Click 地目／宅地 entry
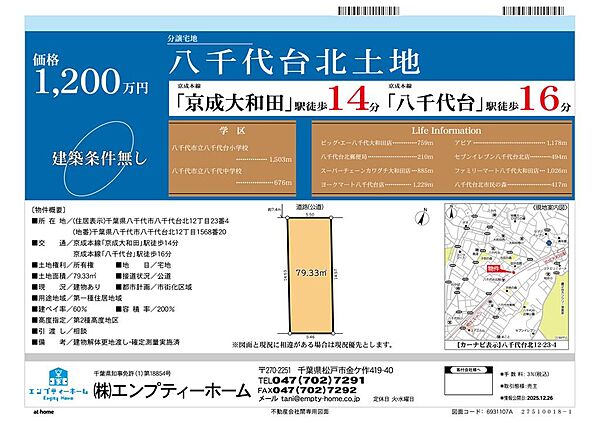This screenshot has height=423, width=600. (143, 265)
